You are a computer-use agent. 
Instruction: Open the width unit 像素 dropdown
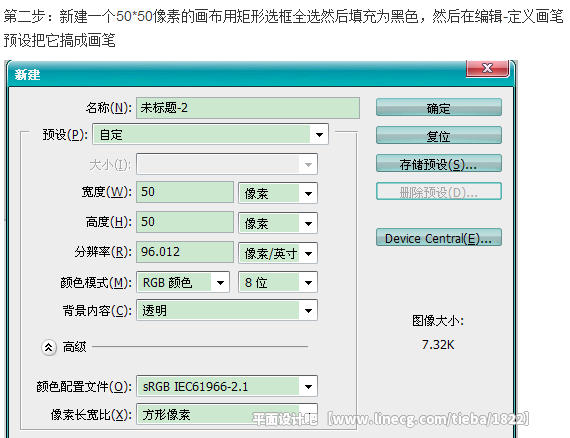(278, 193)
